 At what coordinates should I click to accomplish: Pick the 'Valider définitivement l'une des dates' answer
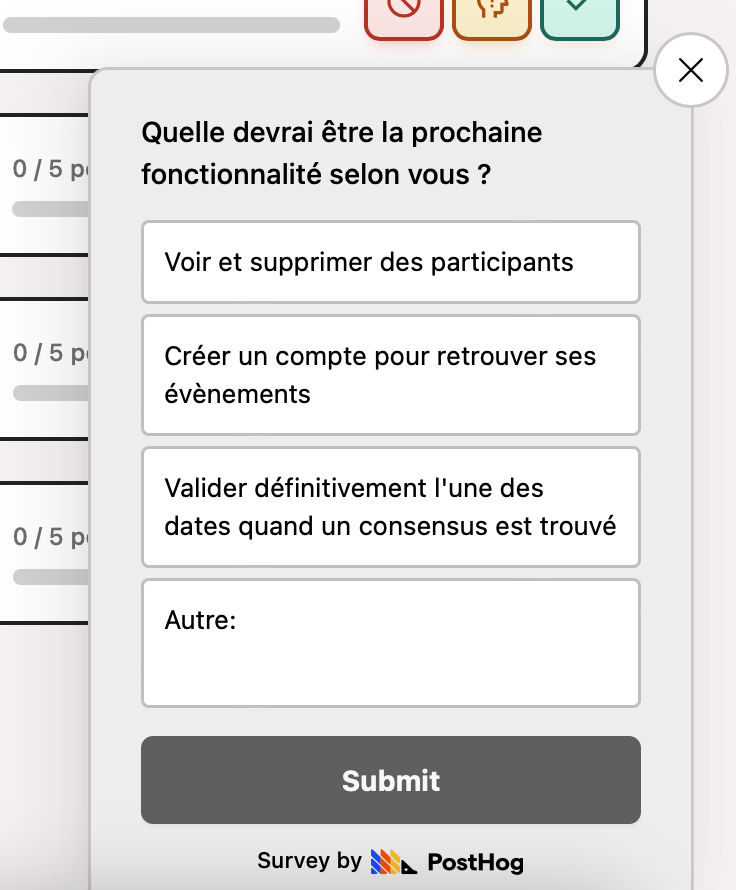tap(391, 507)
